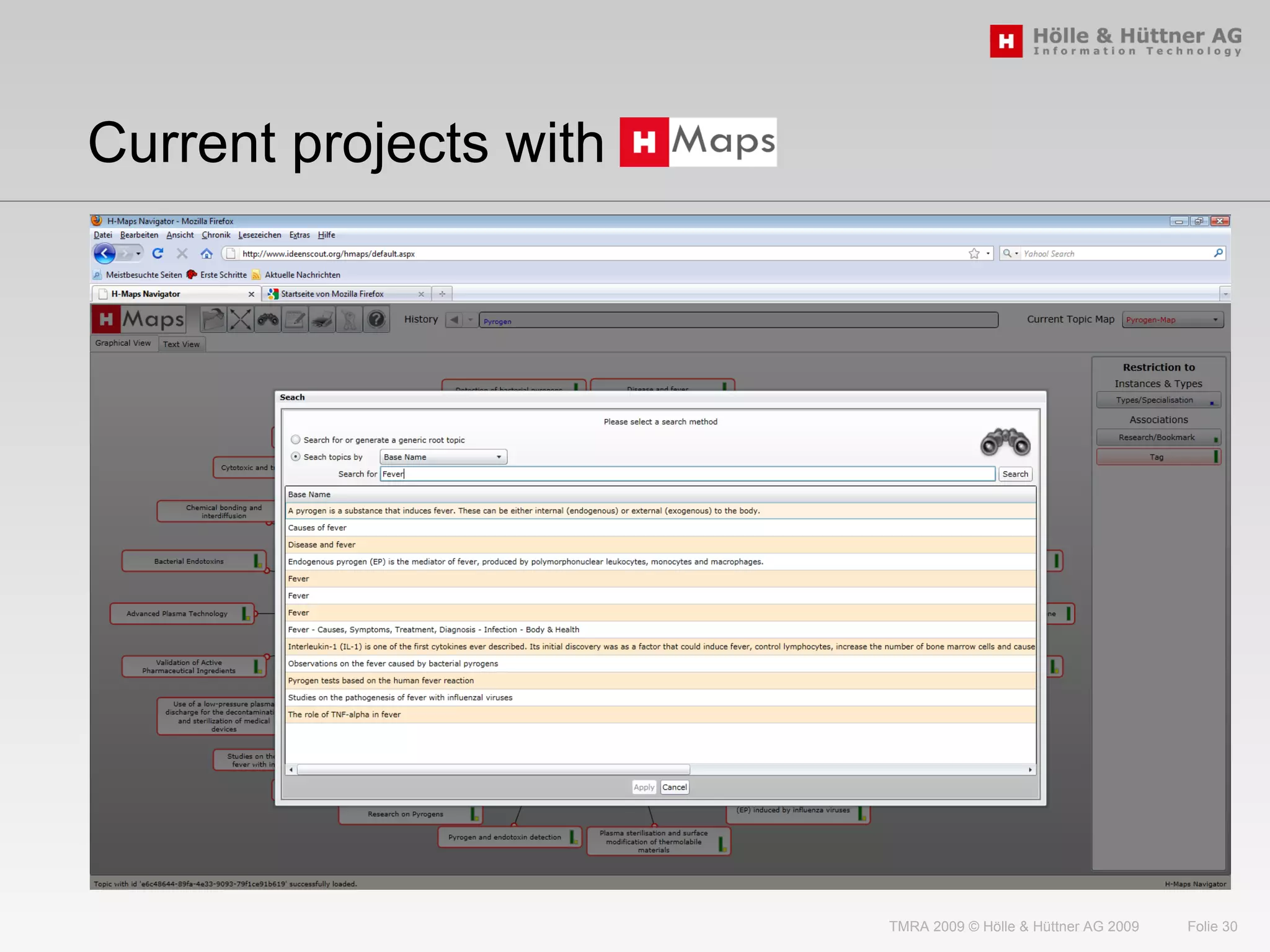
Task: Click the 'Search for' input field
Action: (687, 474)
